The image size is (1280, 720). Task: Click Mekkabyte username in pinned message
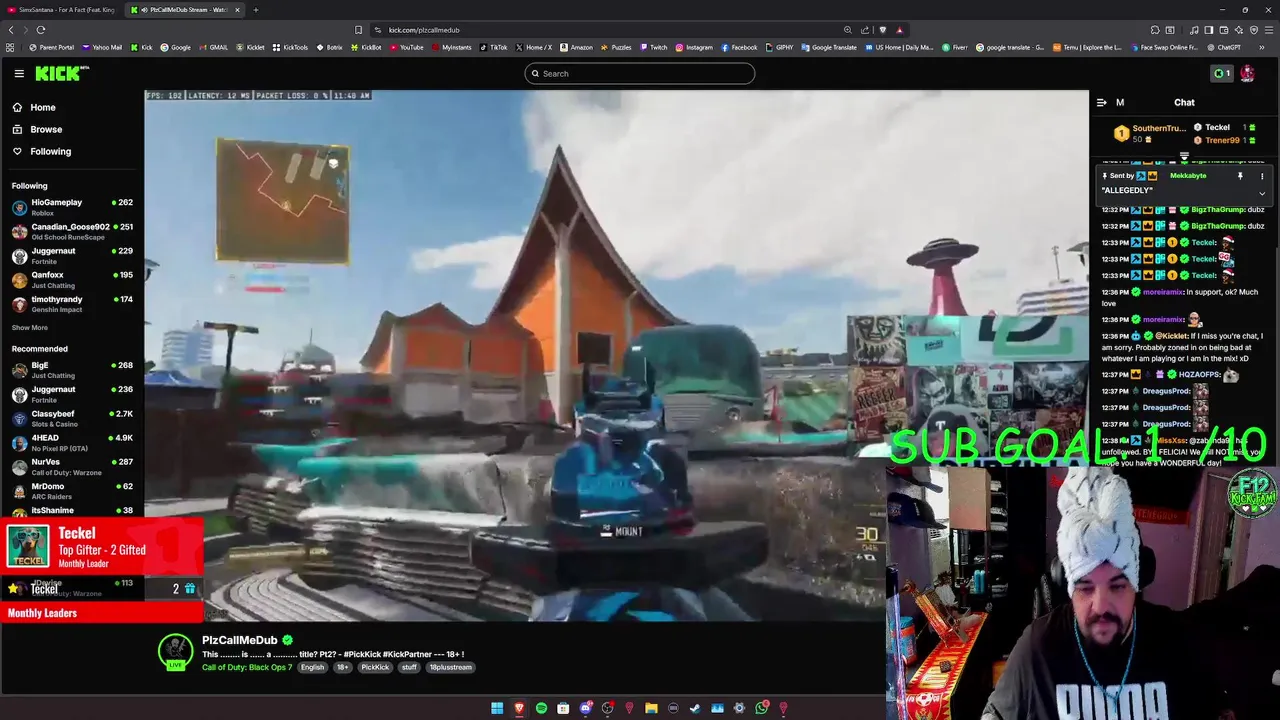coord(1188,176)
